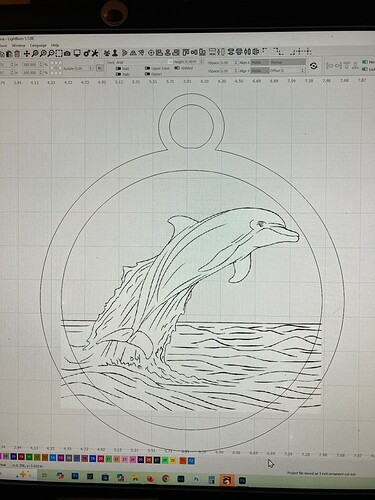Click the Flip Vertical triangles icon

[133, 53]
